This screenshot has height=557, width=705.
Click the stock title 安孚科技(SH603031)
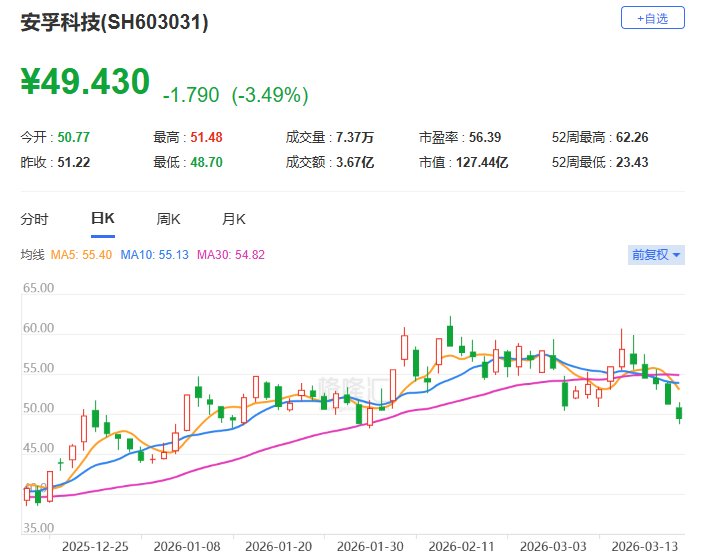(x=114, y=22)
